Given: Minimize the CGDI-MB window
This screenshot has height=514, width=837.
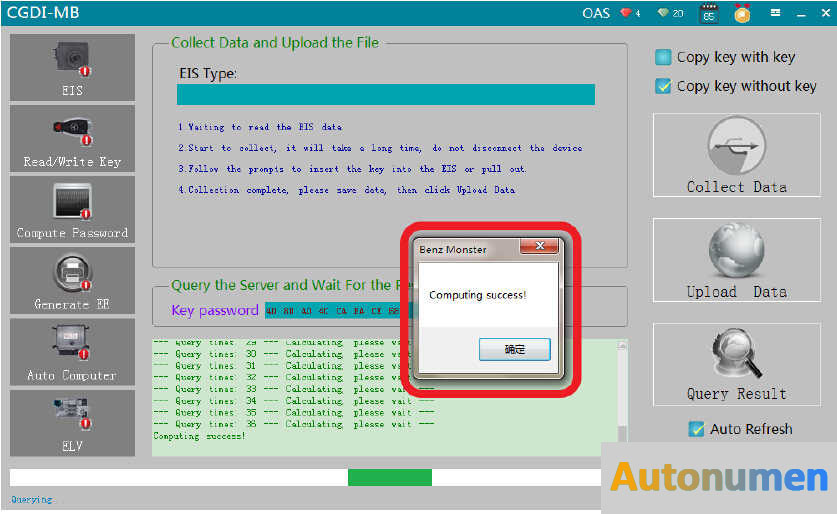Looking at the screenshot, I should pos(801,14).
